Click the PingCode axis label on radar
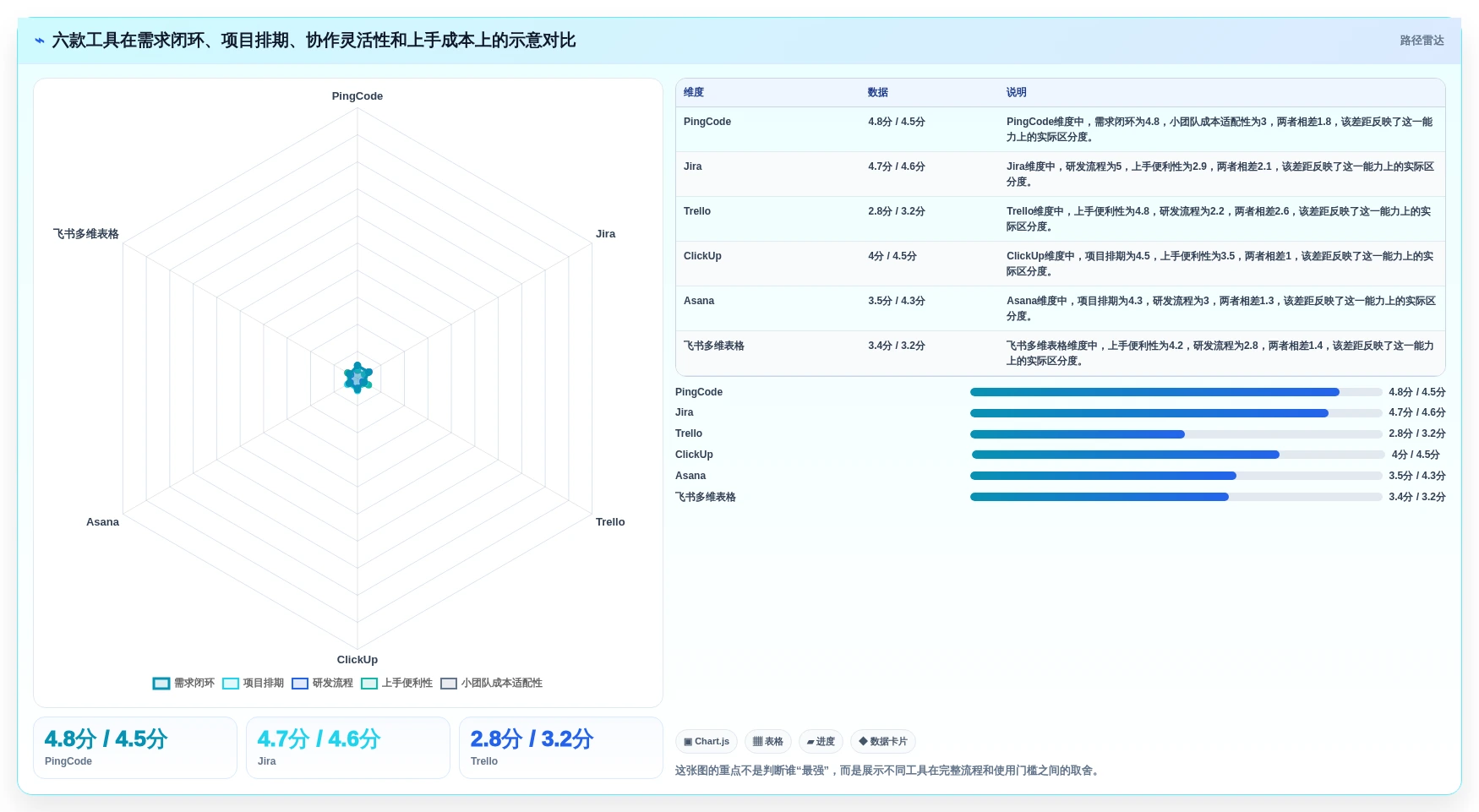Viewport: 1479px width, 812px height. pos(357,96)
